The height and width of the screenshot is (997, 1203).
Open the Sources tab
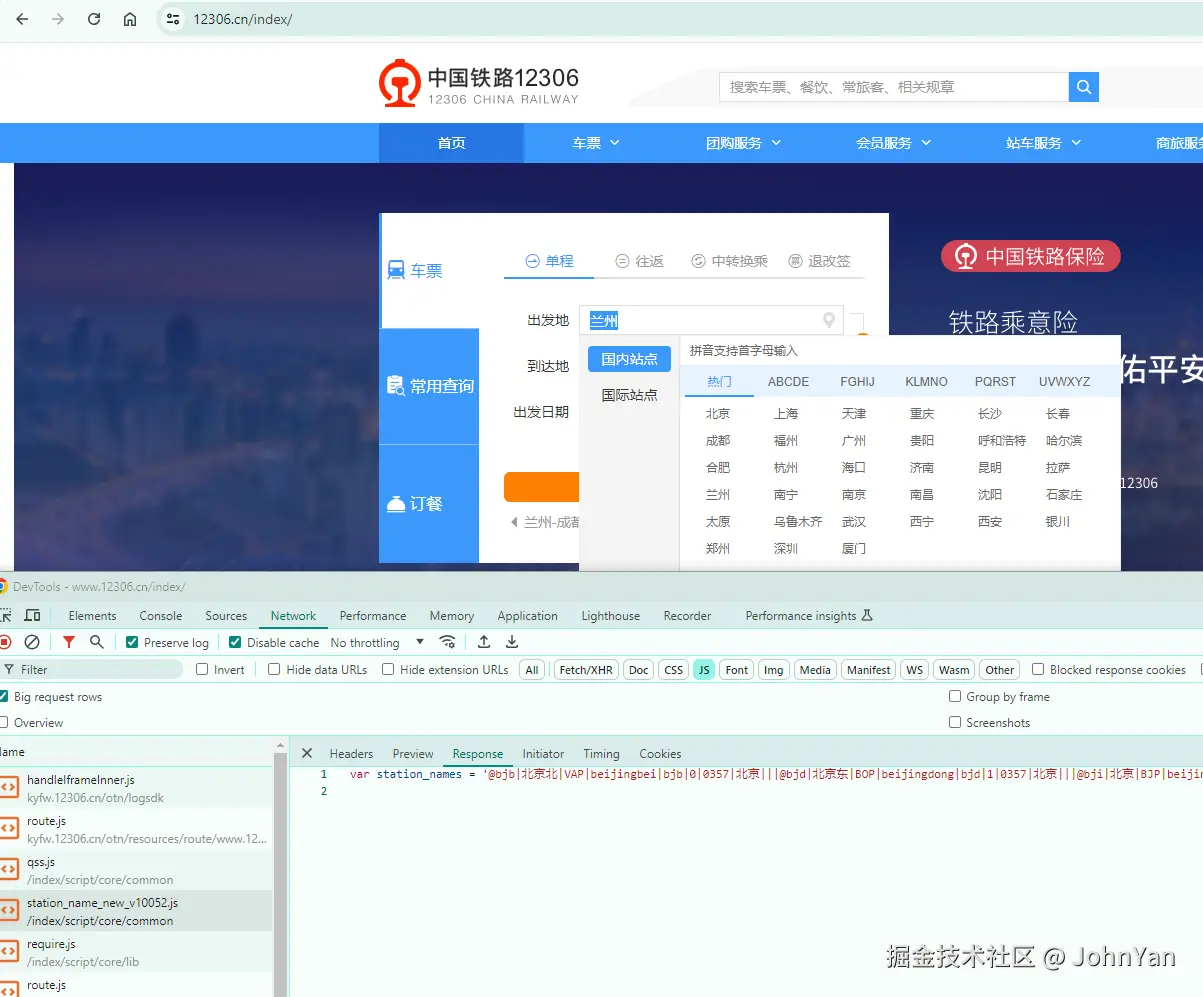(226, 615)
